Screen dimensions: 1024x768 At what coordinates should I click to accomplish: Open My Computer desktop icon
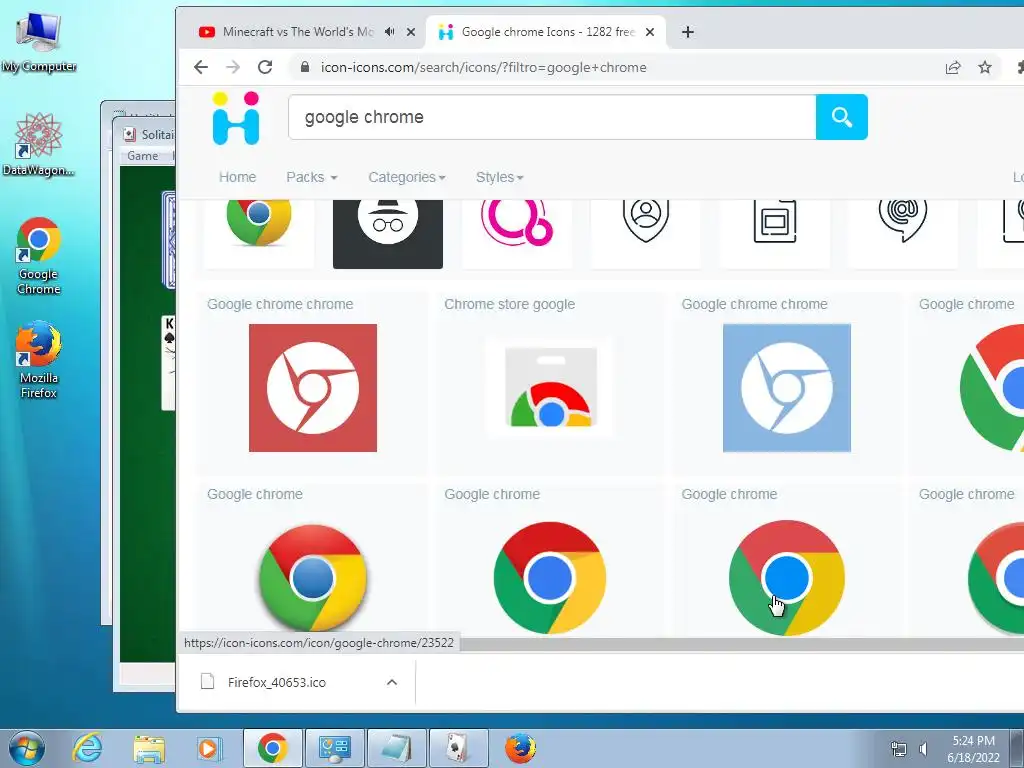click(39, 42)
